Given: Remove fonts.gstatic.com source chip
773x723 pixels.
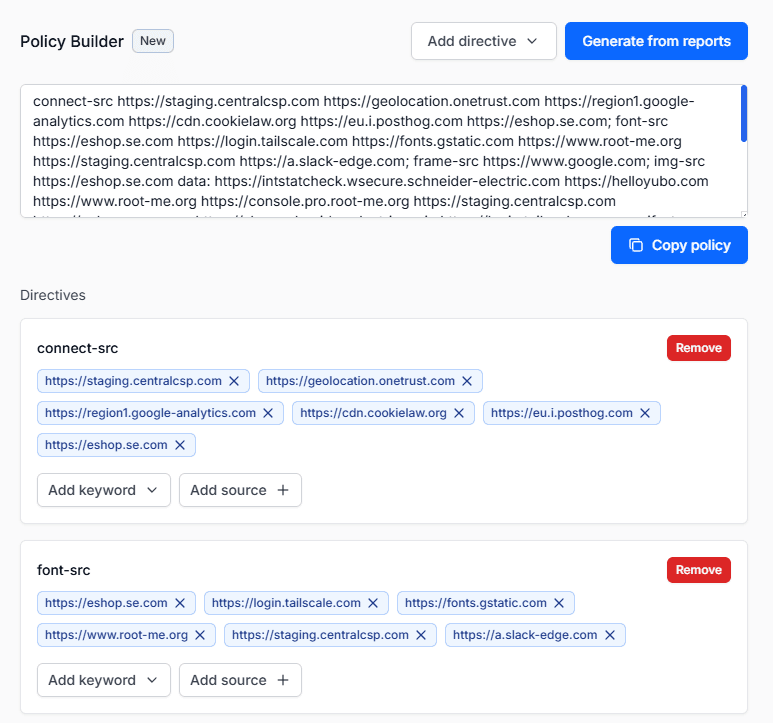Looking at the screenshot, I should (x=559, y=603).
